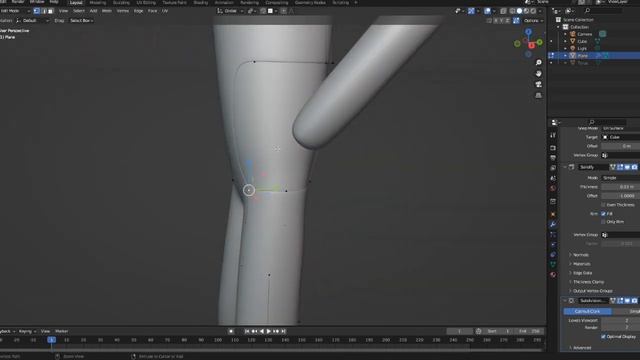This screenshot has height=360, width=640.
Task: Open the Render properties tab icon
Action: 553,148
